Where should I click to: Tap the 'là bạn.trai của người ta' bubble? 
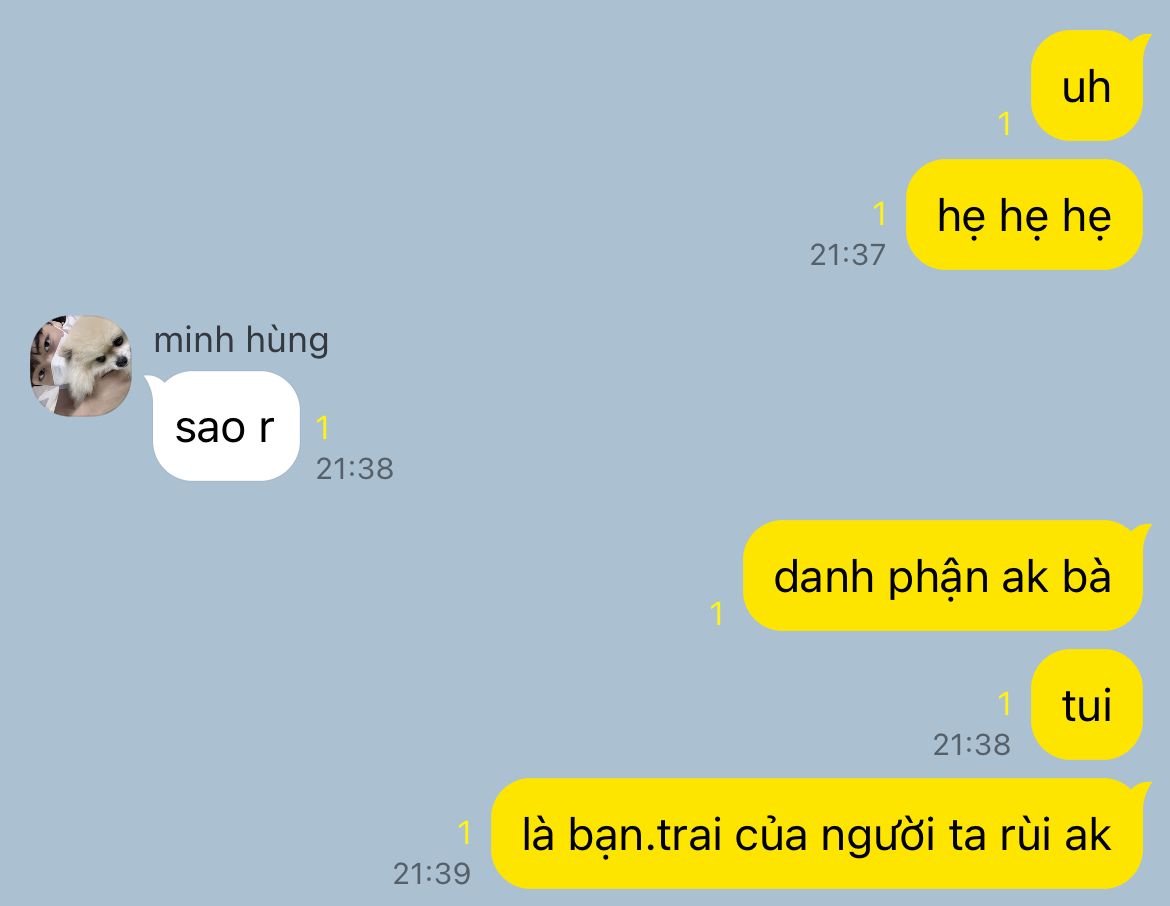(817, 834)
